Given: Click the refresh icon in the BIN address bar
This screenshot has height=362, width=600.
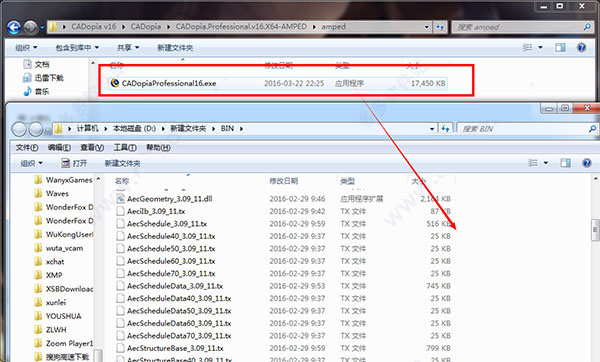Looking at the screenshot, I should [445, 129].
